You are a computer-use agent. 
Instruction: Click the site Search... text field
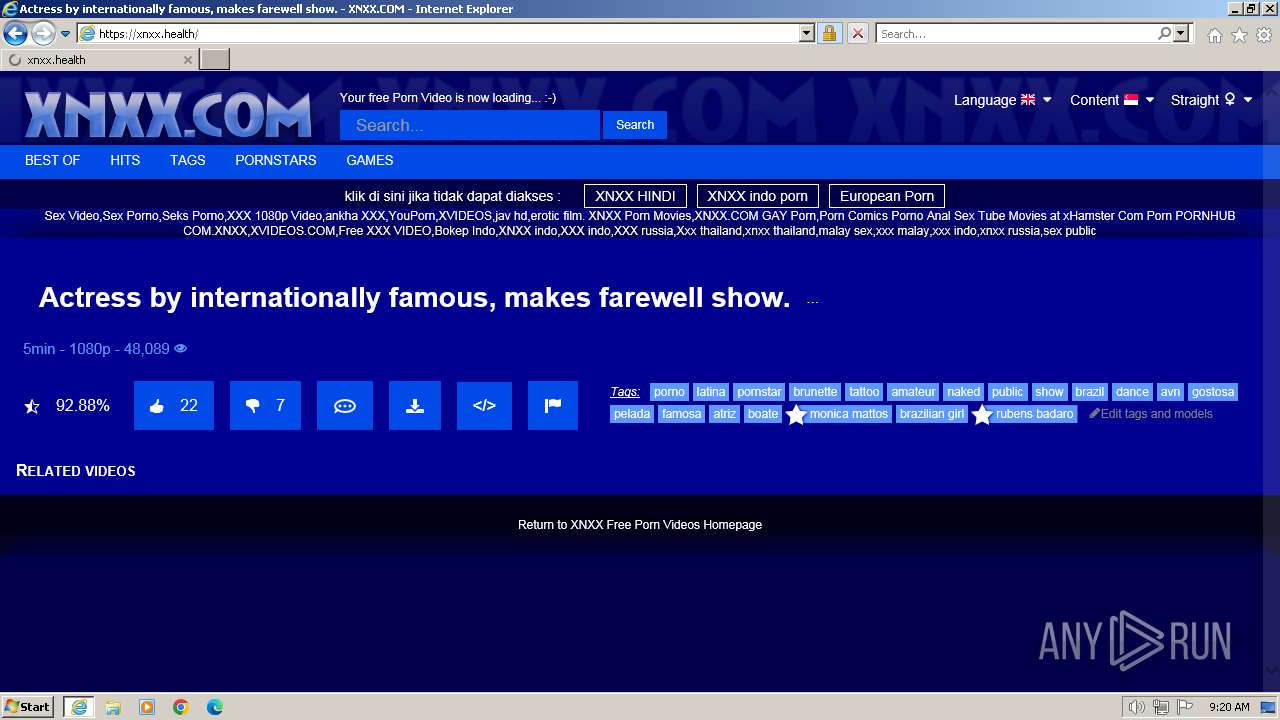pyautogui.click(x=470, y=125)
